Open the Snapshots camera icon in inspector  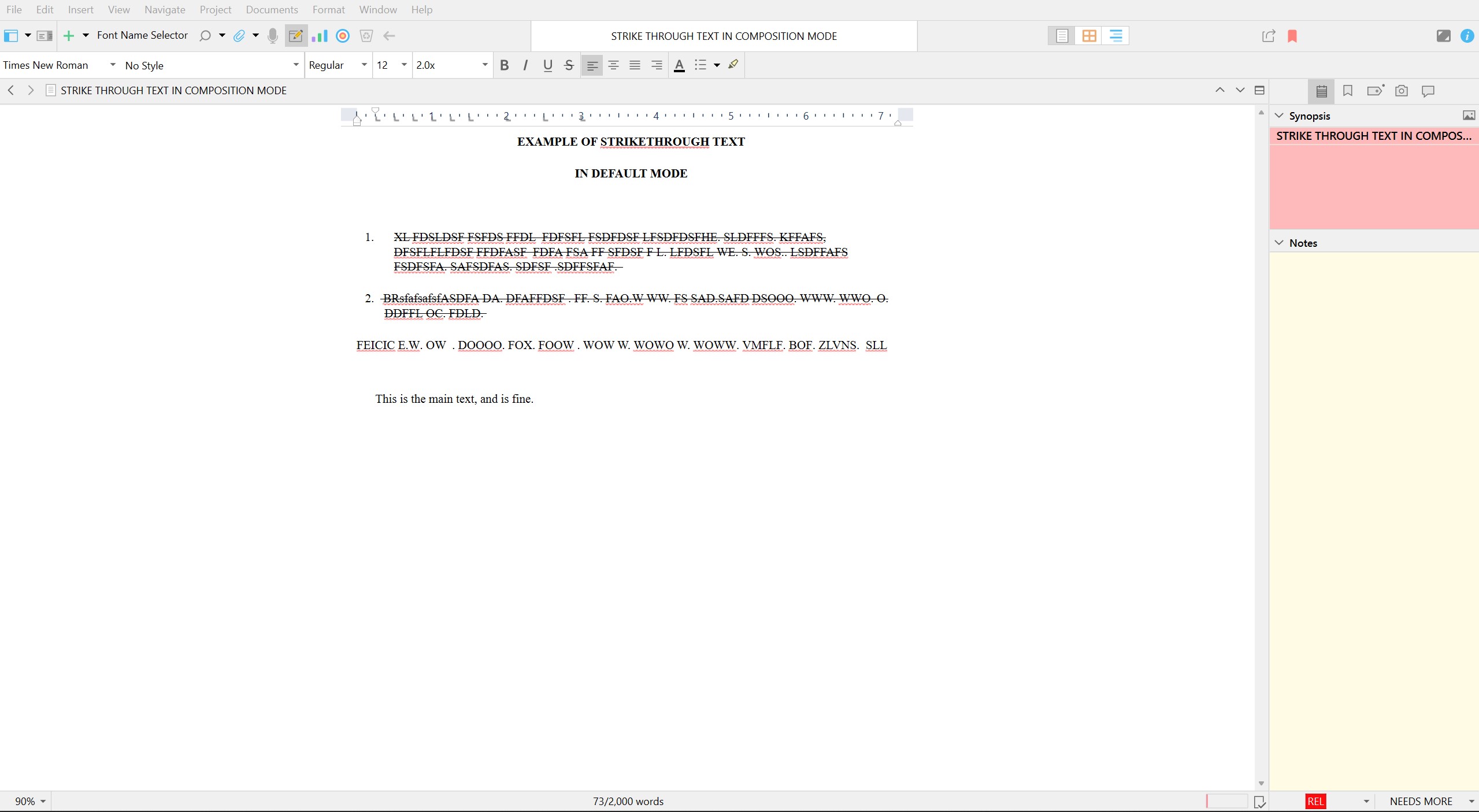click(x=1401, y=91)
